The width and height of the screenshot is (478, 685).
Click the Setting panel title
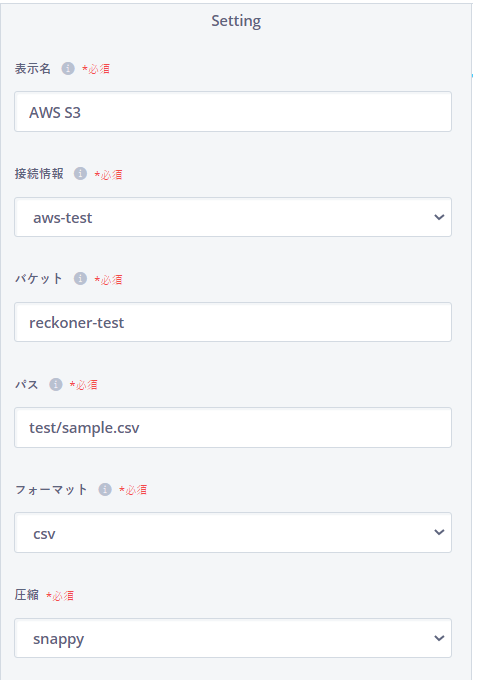tap(236, 21)
